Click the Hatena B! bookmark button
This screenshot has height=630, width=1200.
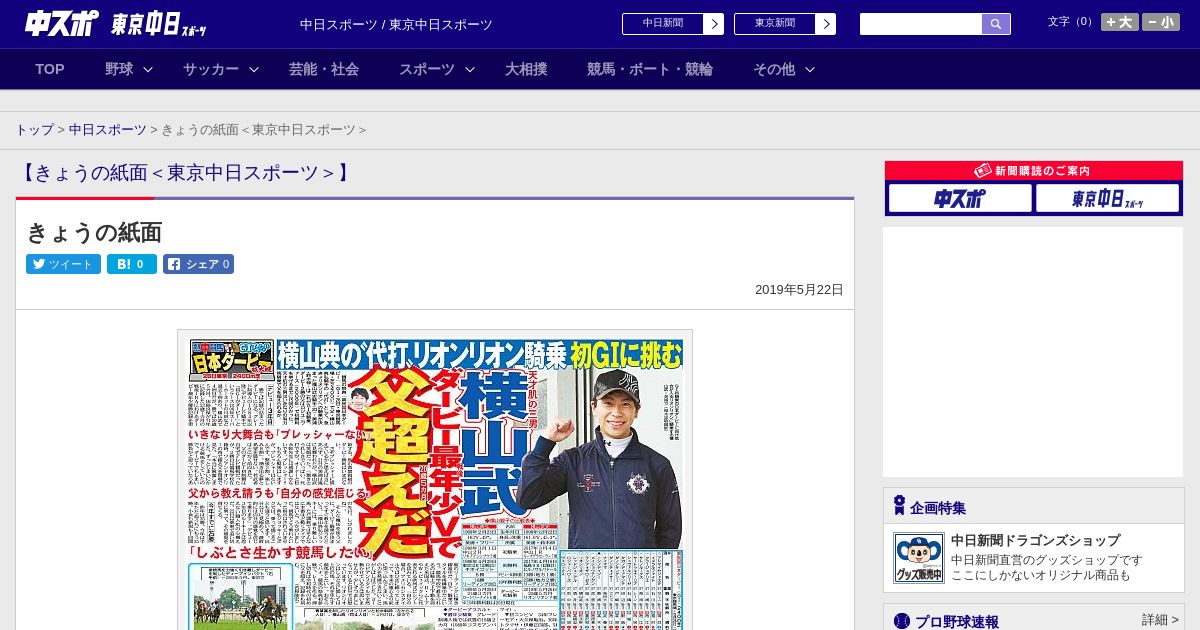click(132, 264)
